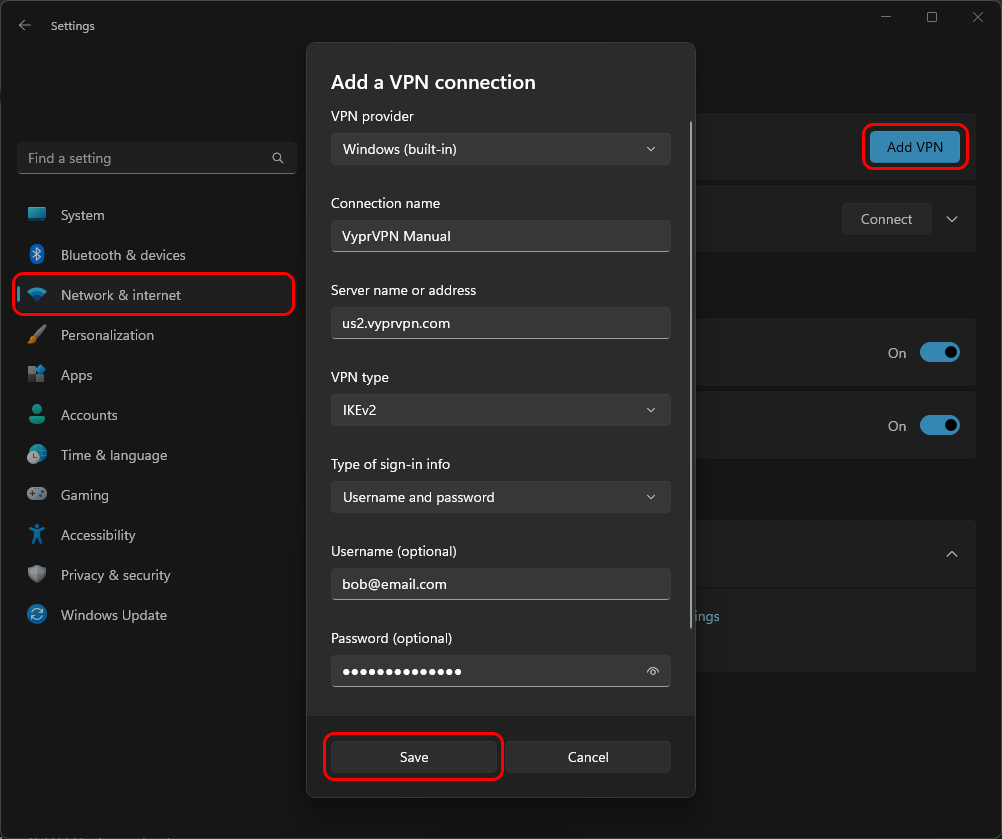Screen dimensions: 1002x839
Task: Cancel adding the VPN connection
Action: pos(588,757)
